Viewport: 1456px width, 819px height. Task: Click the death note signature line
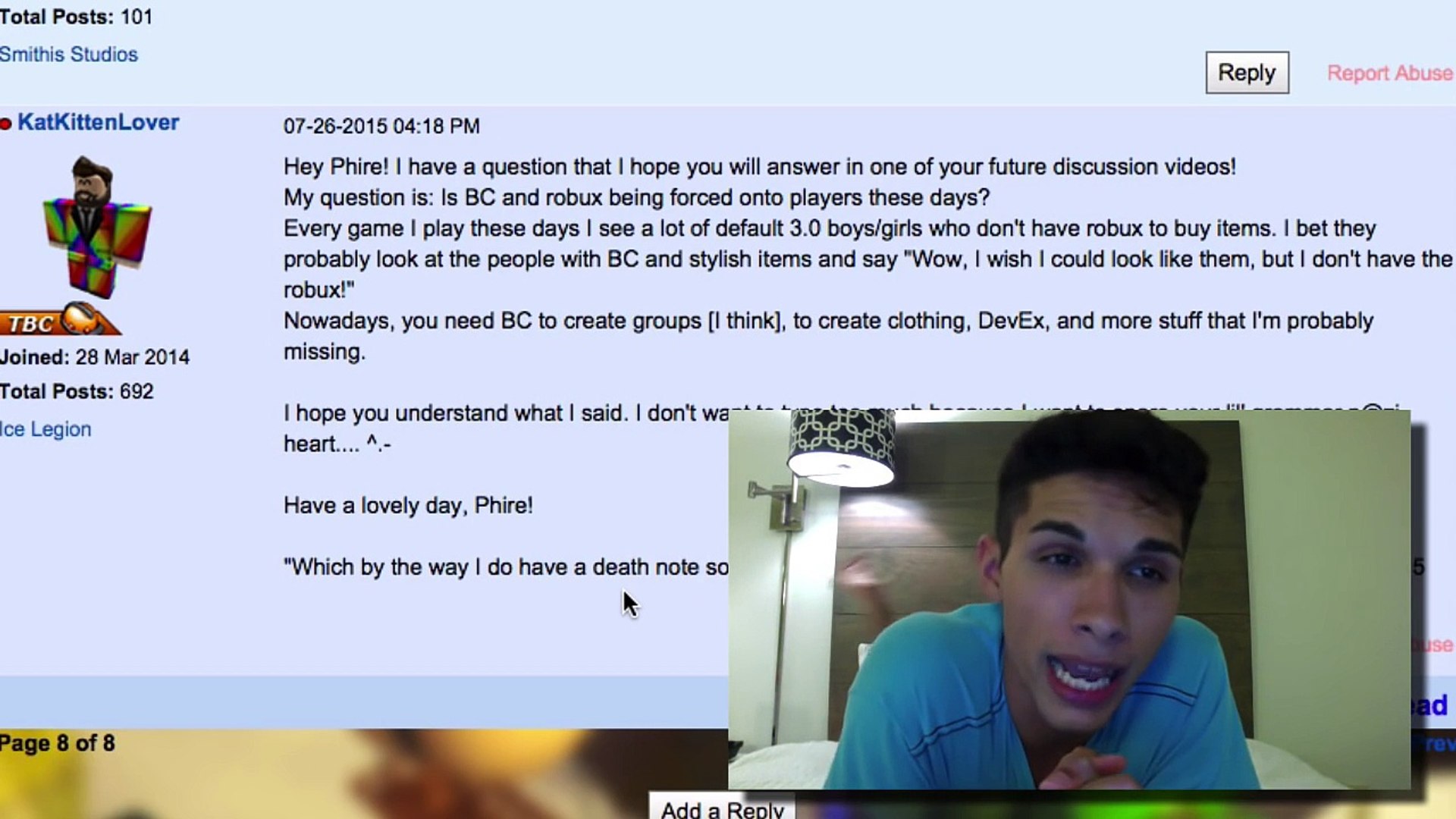tap(506, 567)
